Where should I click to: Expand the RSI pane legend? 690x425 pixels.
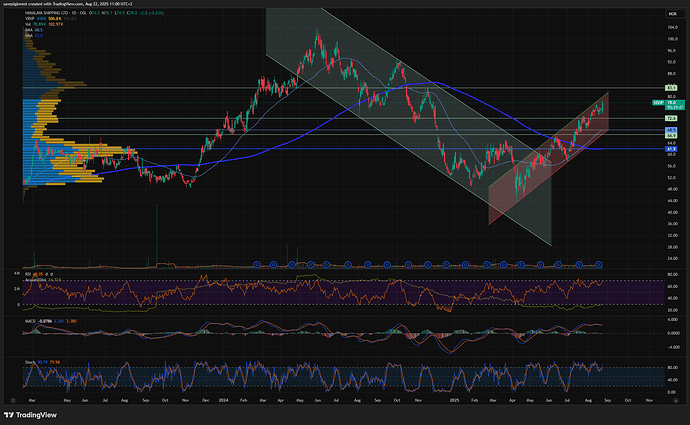tap(29, 272)
